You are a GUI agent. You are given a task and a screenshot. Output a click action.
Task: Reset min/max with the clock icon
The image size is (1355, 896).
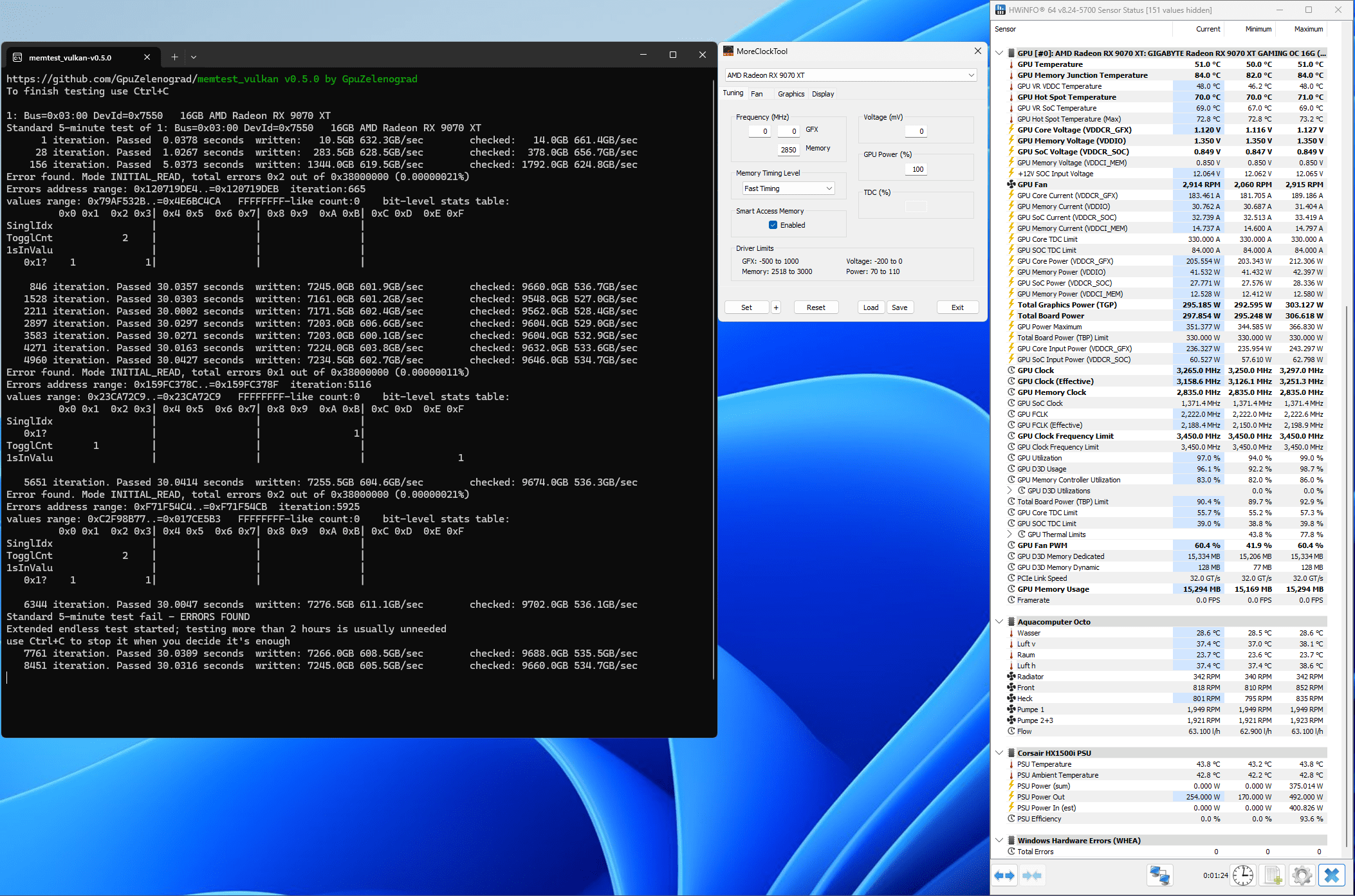tap(1243, 875)
